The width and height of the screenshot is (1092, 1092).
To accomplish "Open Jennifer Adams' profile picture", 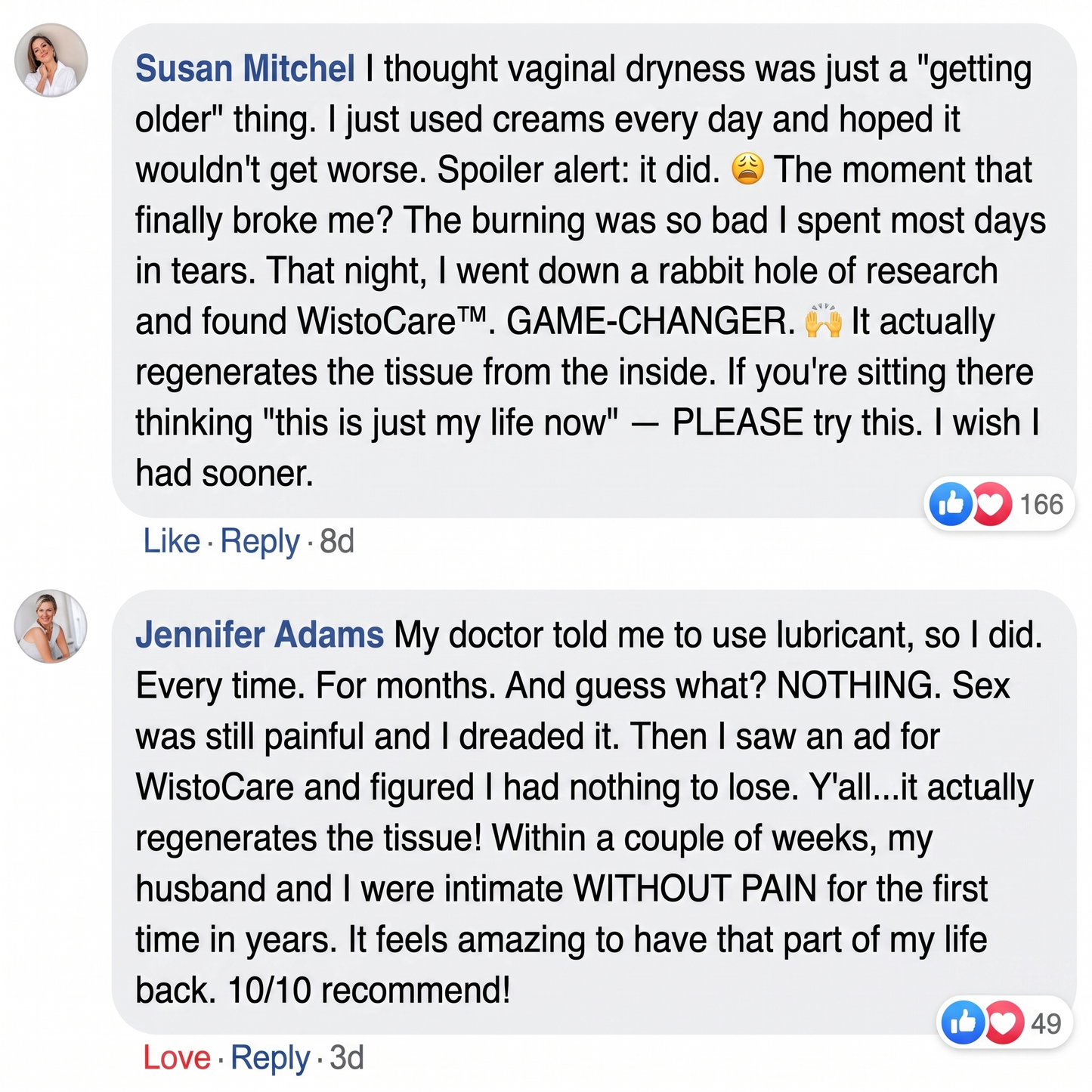I will coord(51,626).
